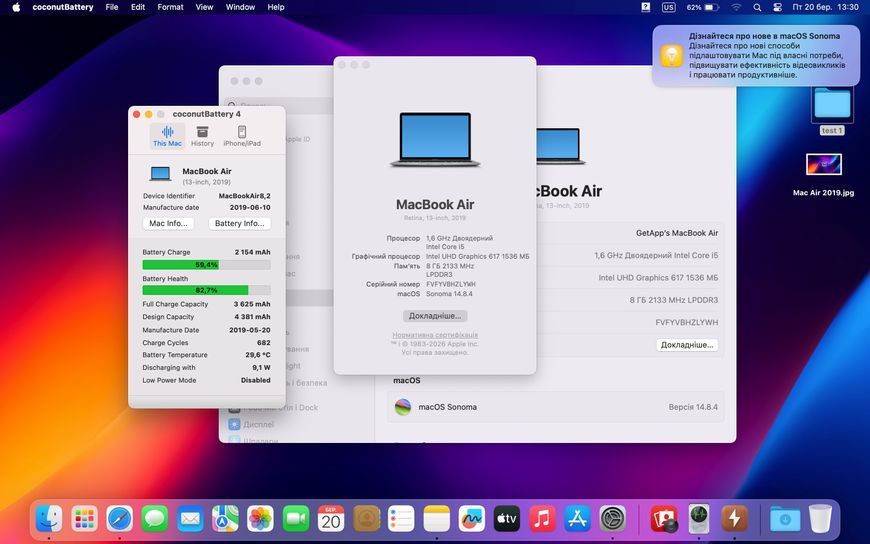Viewport: 870px width, 544px height.
Task: Open Spotlight search from the menu bar
Action: coord(757,7)
